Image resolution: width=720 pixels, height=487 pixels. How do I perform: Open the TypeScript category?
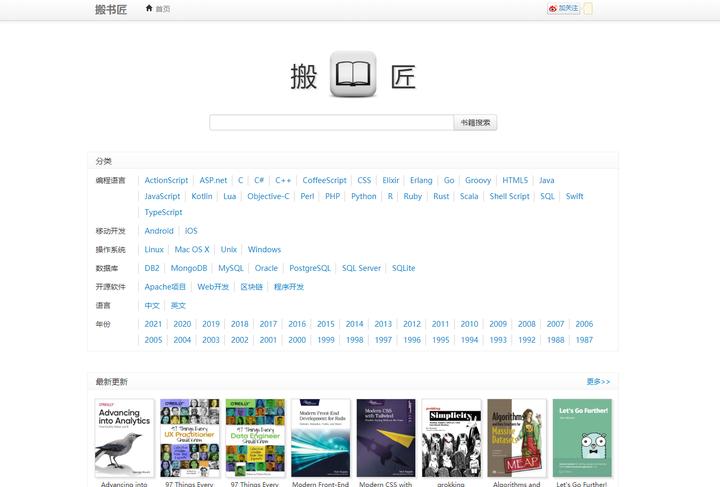tap(163, 213)
